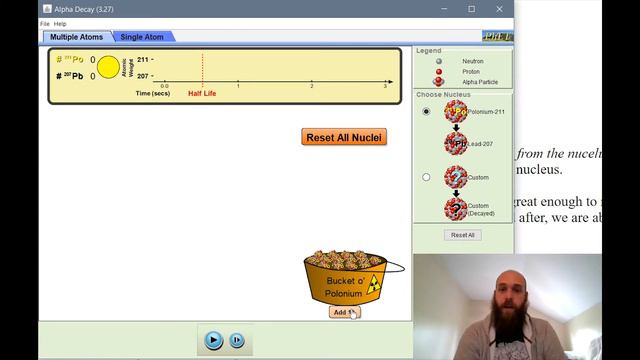Close the Alpha Decay window
The height and width of the screenshot is (360, 640).
point(499,9)
